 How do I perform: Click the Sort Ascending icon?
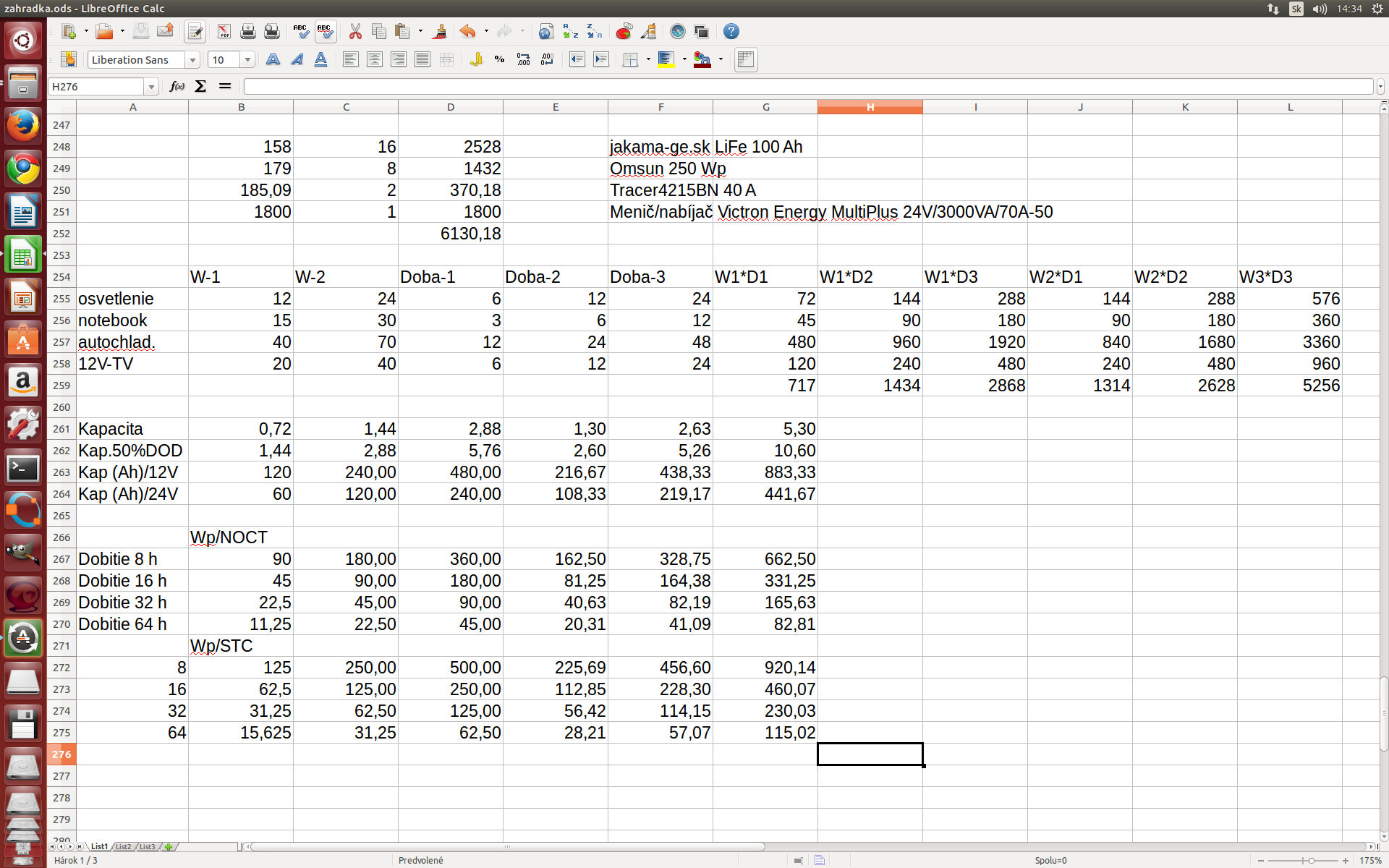pos(570,32)
